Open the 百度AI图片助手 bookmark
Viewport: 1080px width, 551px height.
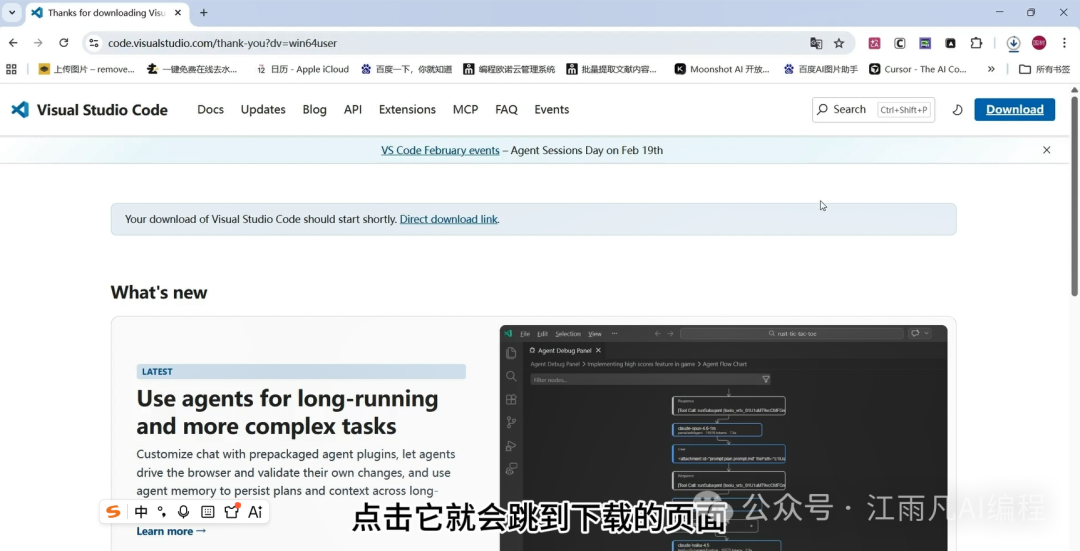[x=820, y=69]
